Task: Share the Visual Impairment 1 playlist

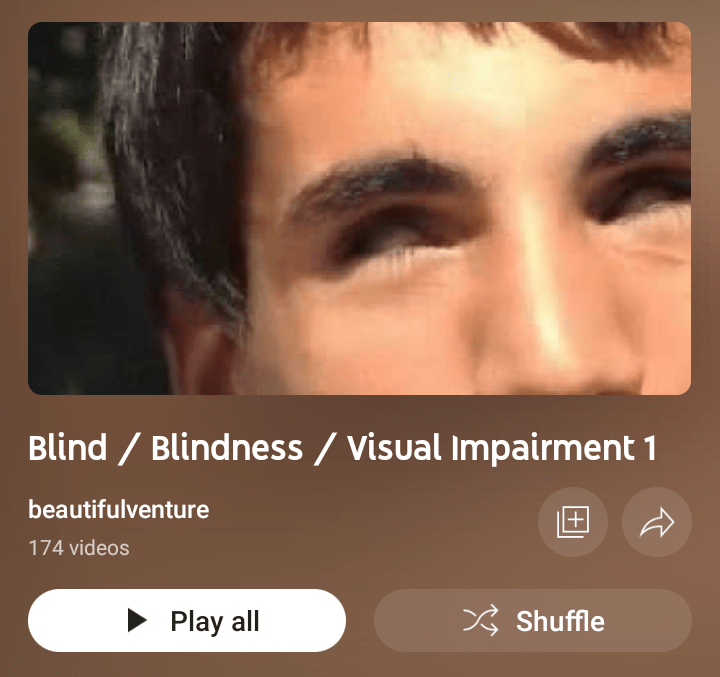Action: (x=657, y=522)
